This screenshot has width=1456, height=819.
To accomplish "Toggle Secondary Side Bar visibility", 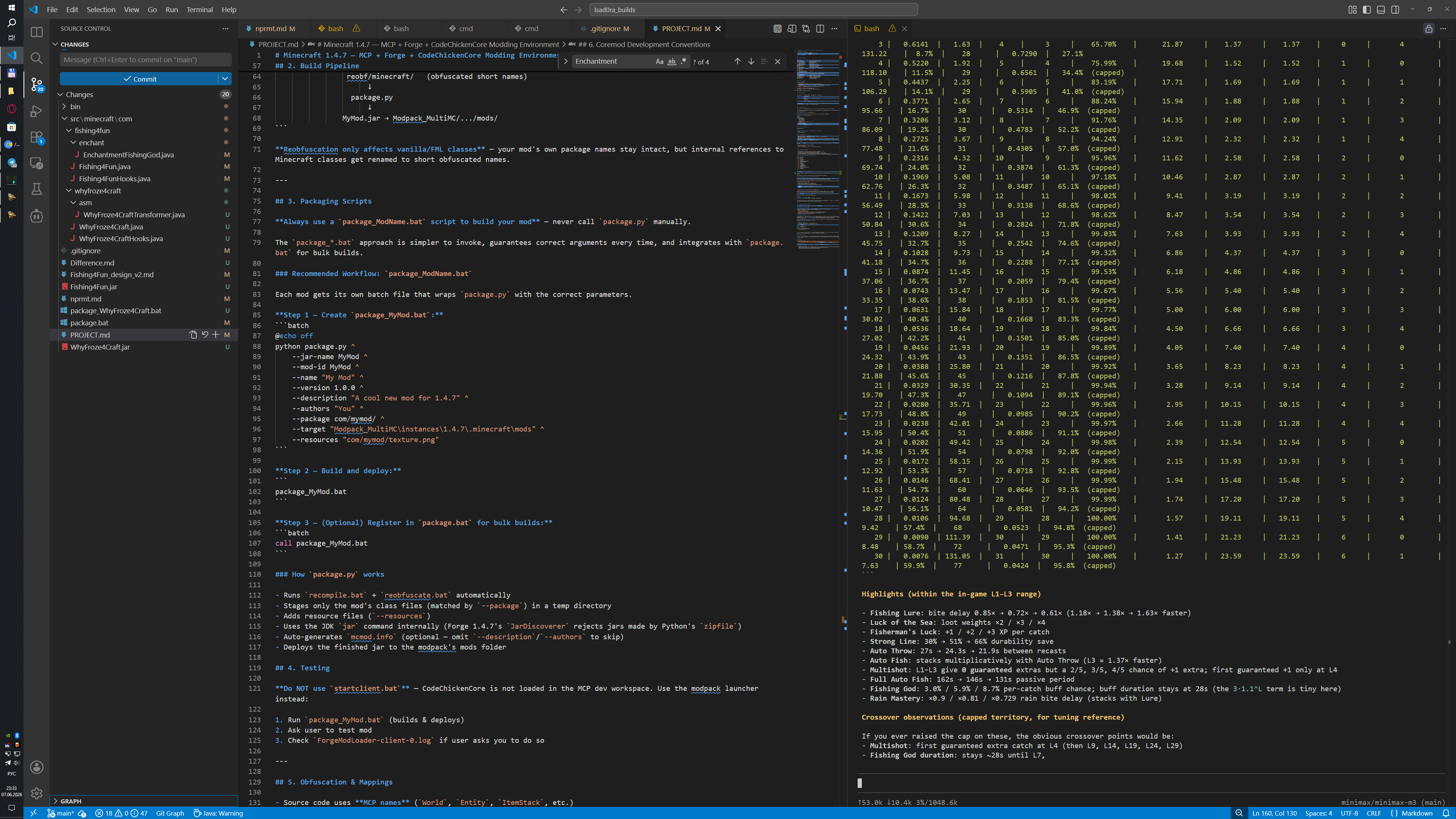I will (1395, 9).
